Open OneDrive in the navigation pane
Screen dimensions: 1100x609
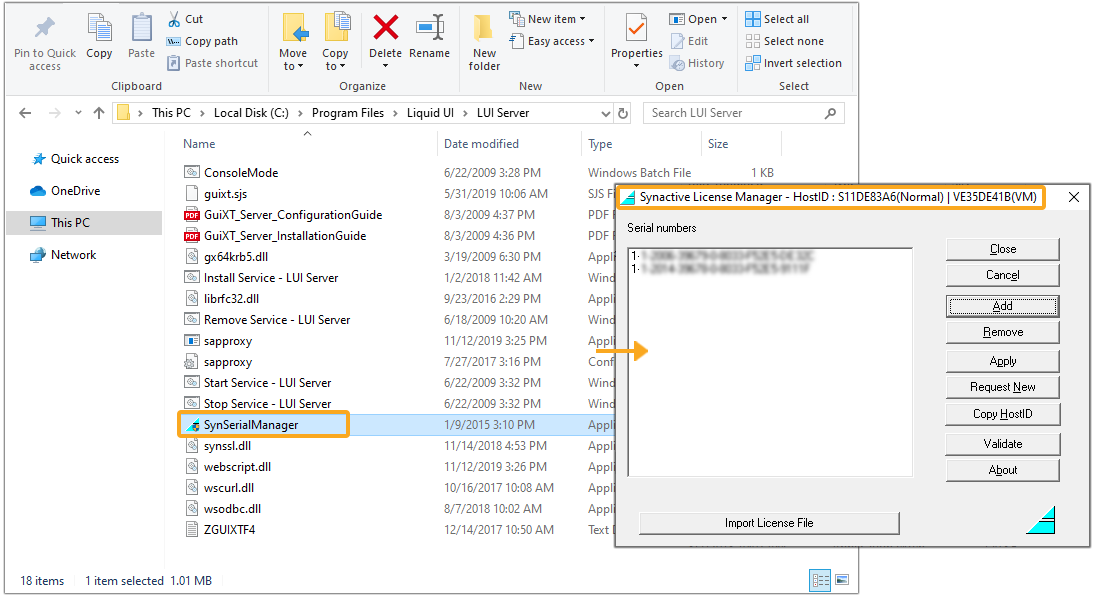click(x=65, y=191)
